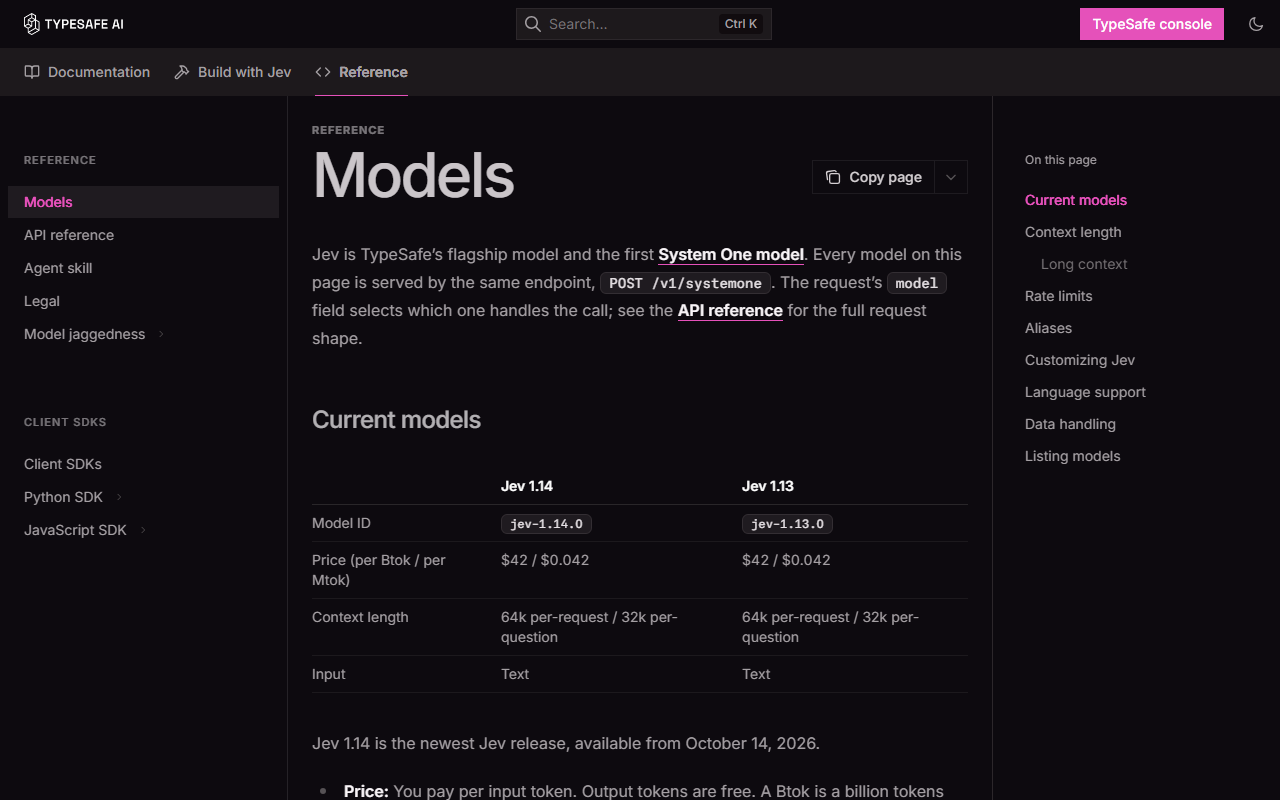1280x800 pixels.
Task: Jump to Listing models section
Action: click(1073, 456)
